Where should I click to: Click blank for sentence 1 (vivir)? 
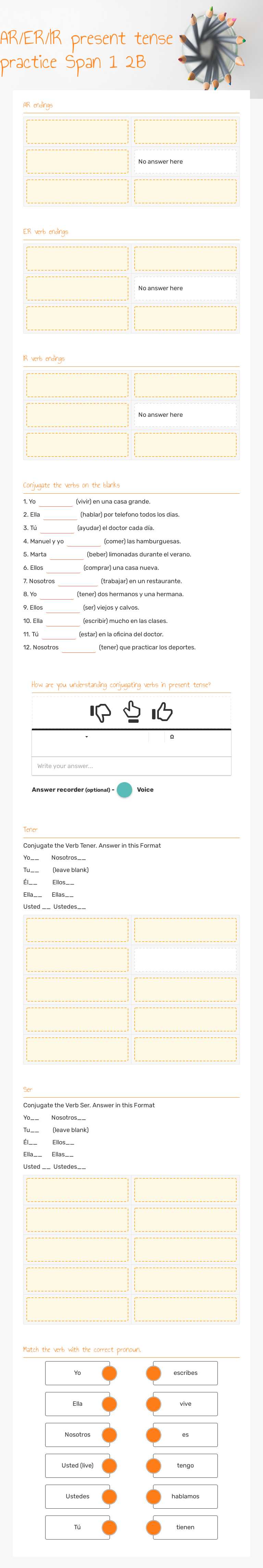click(x=55, y=502)
